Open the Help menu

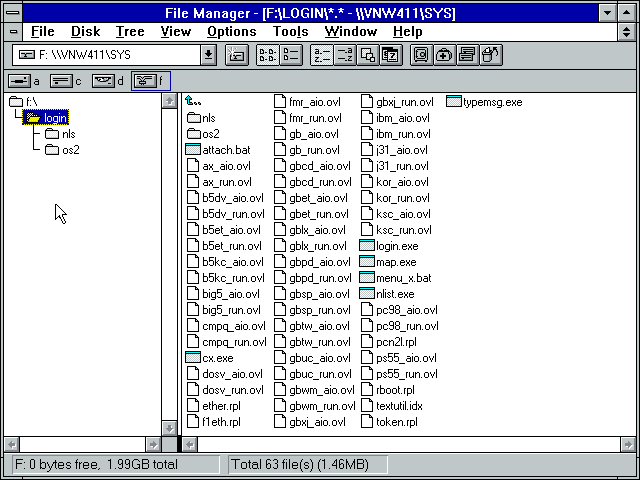coord(407,31)
